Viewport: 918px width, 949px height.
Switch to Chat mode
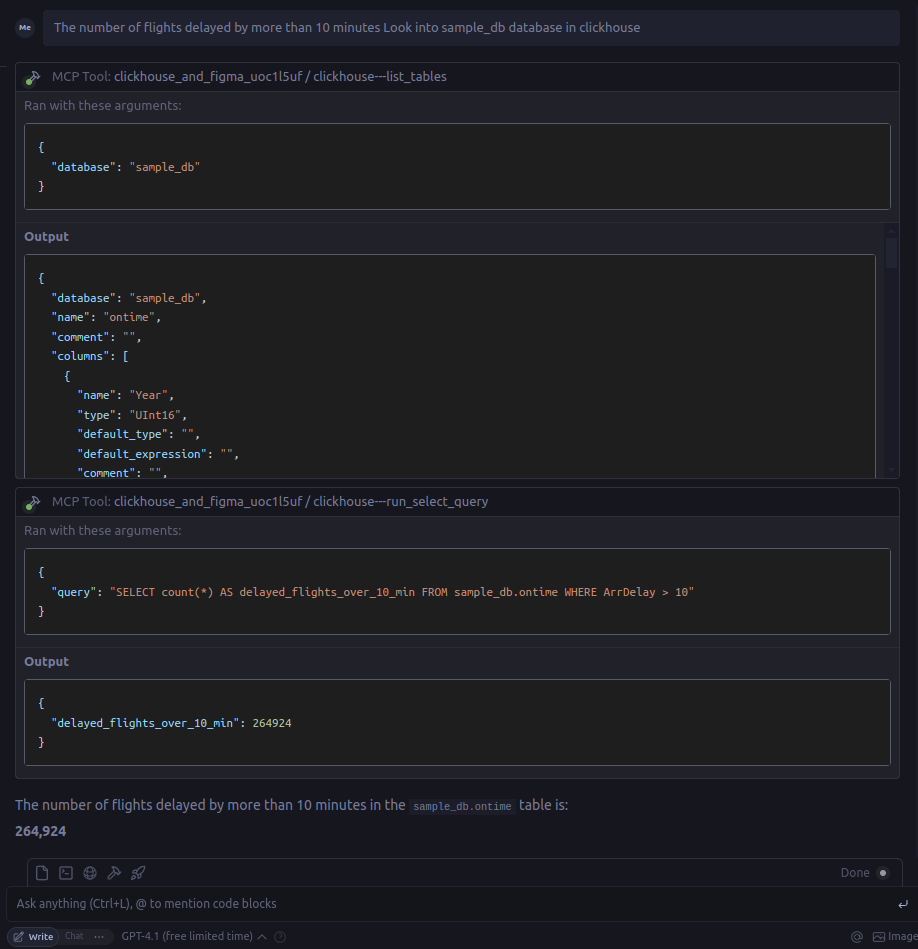coord(74,937)
